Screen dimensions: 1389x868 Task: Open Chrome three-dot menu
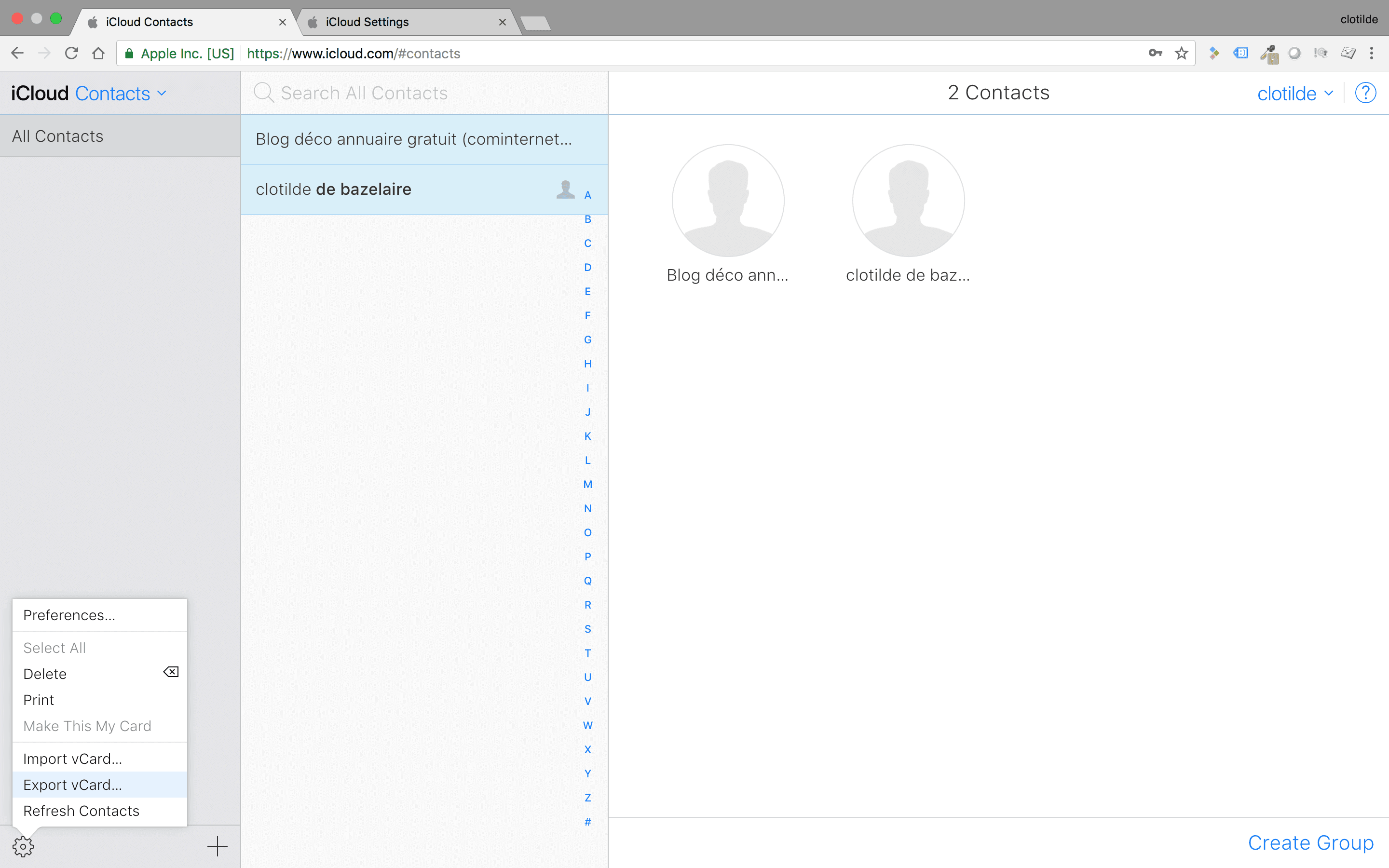coord(1371,54)
